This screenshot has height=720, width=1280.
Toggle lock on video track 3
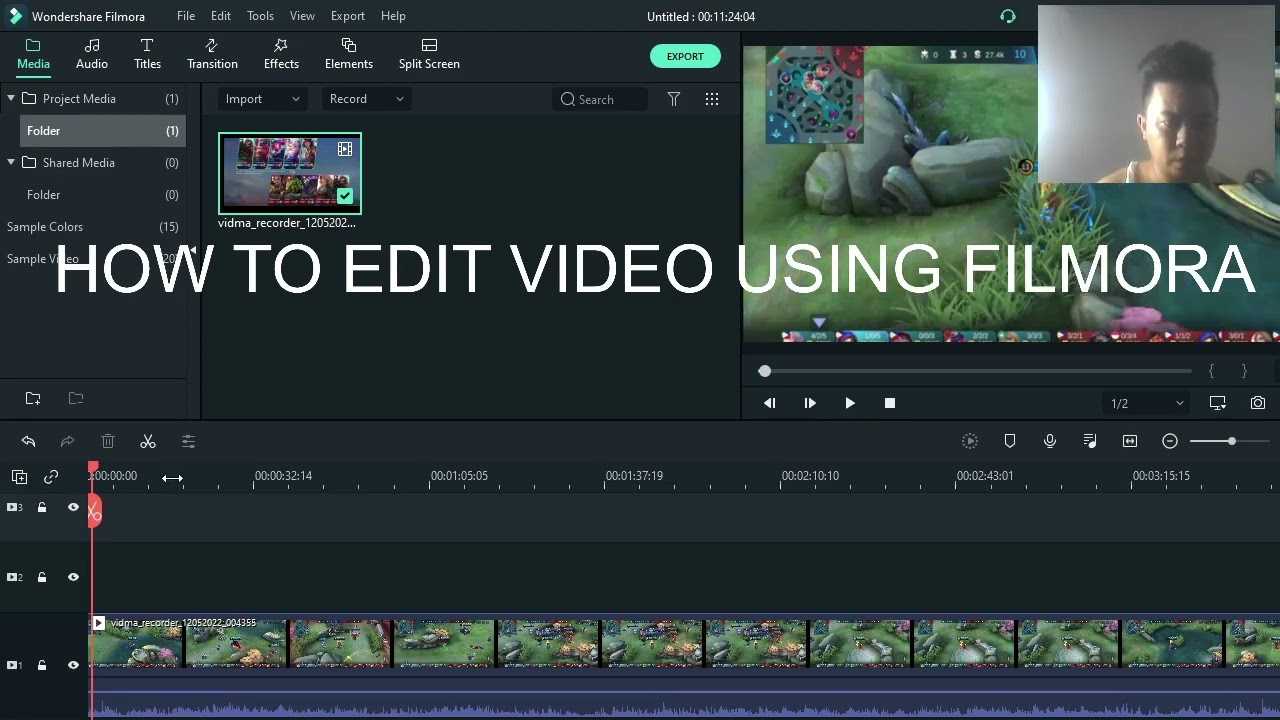pos(42,508)
